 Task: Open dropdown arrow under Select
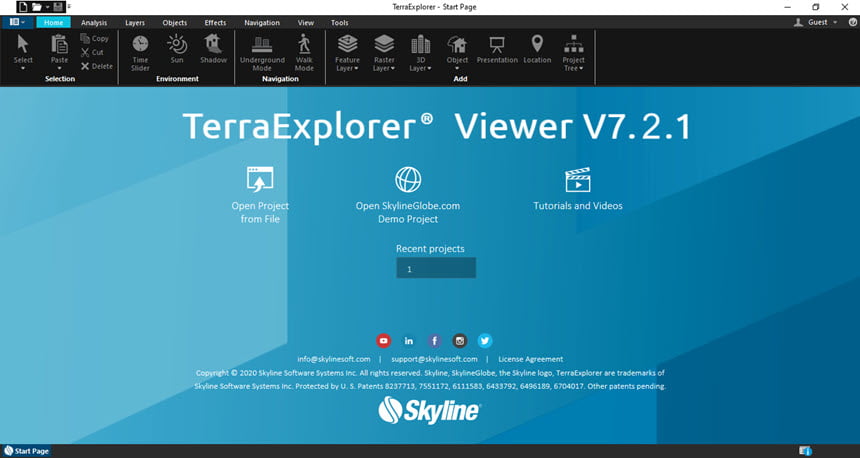[x=23, y=69]
